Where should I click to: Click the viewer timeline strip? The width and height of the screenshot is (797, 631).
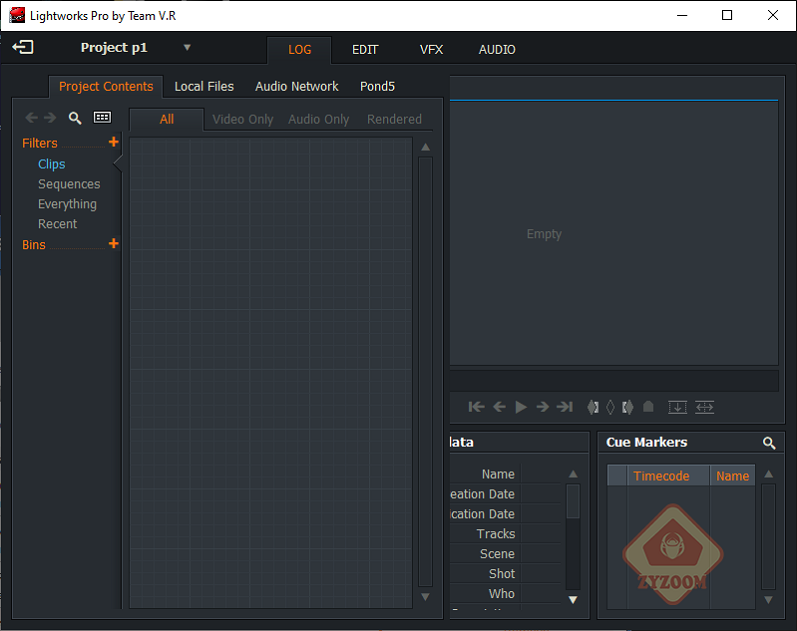[x=614, y=381]
